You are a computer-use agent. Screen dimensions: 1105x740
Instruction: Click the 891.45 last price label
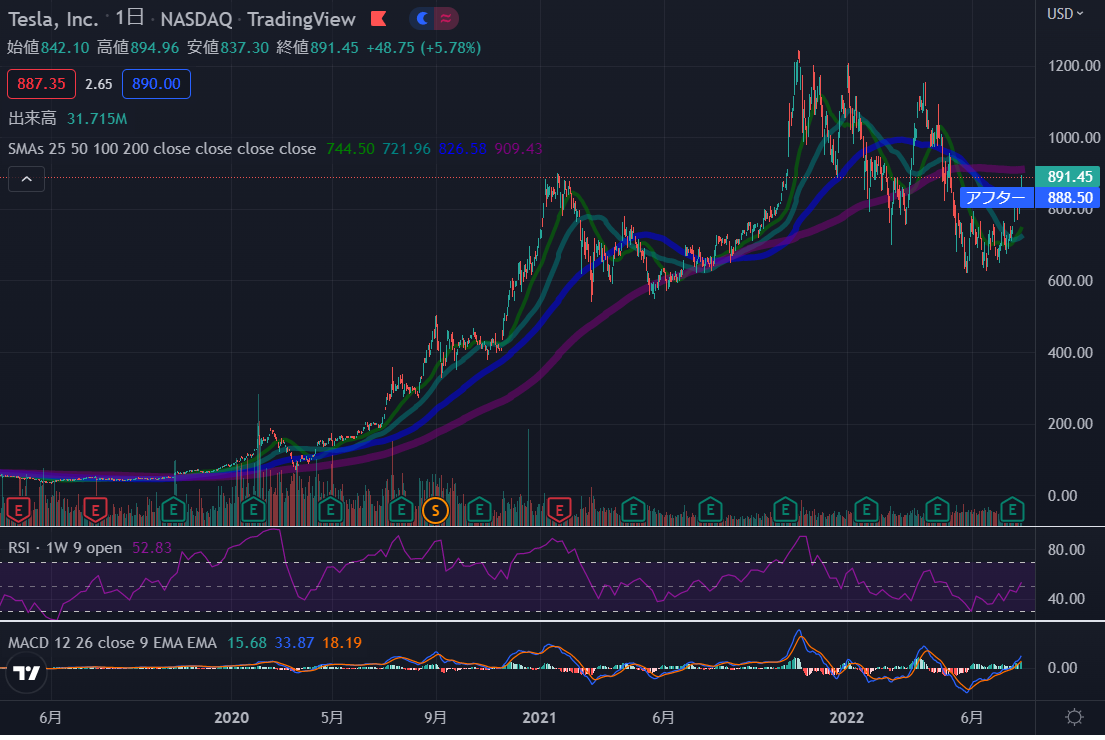tap(1070, 176)
